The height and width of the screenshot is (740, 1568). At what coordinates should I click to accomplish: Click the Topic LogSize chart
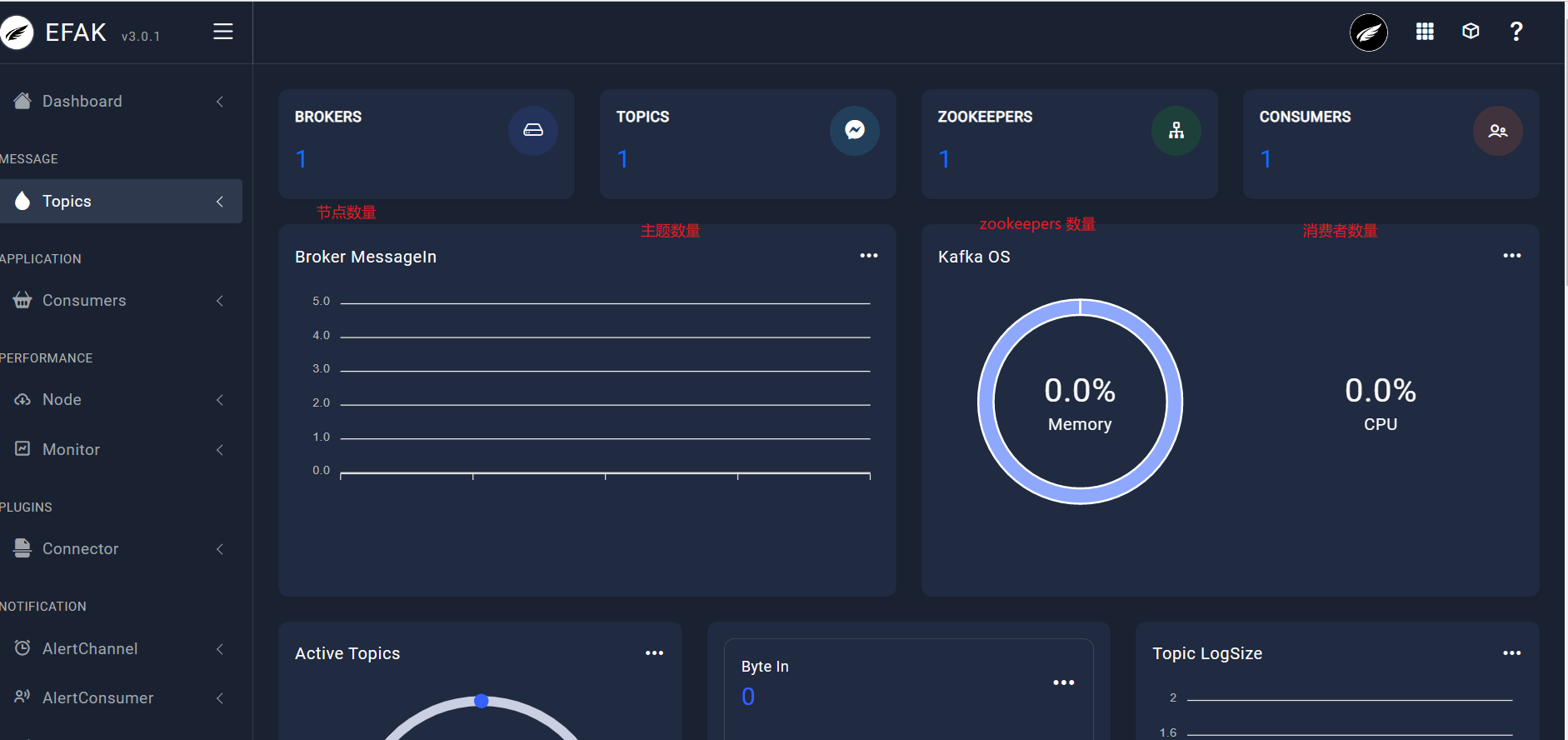[1336, 715]
